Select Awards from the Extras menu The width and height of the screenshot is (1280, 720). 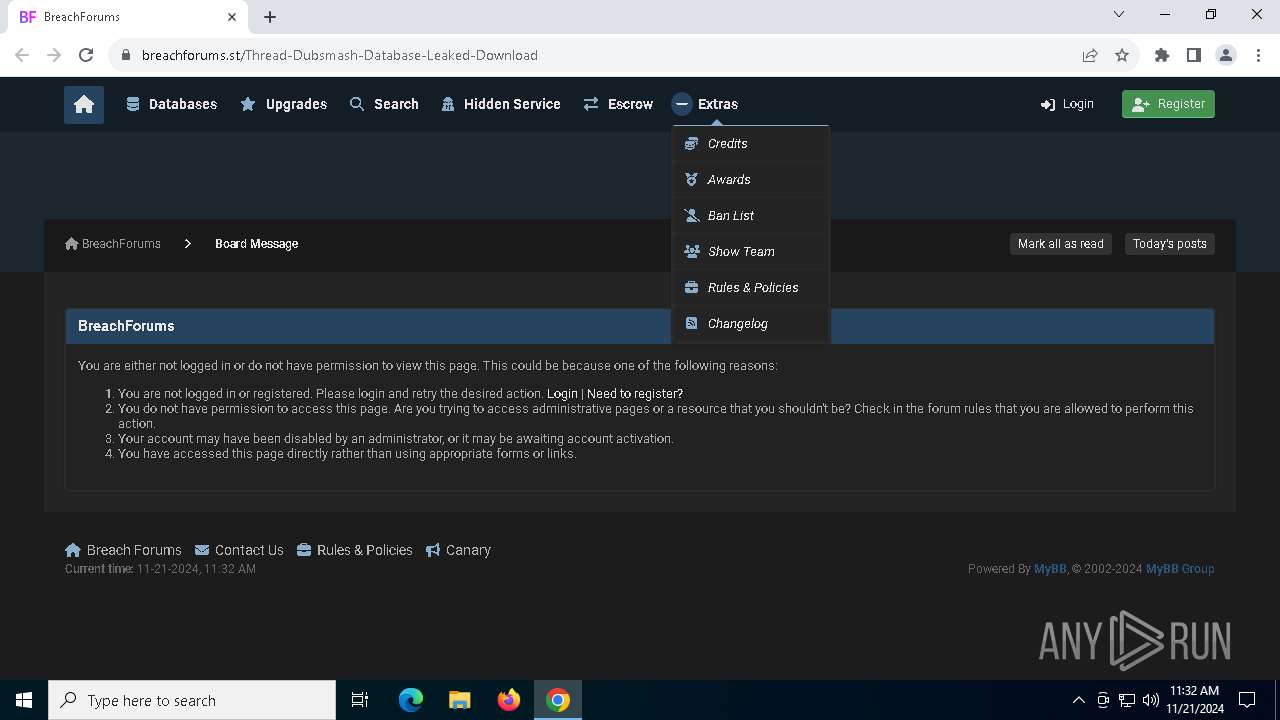point(751,180)
